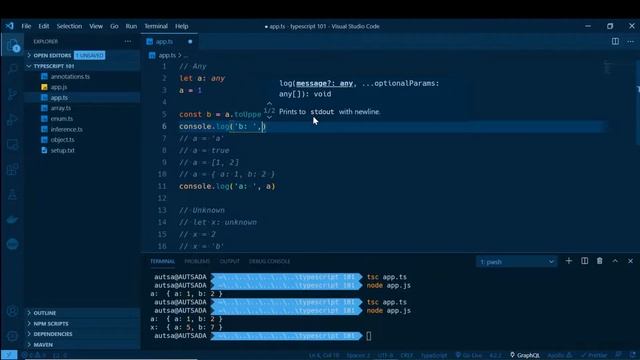Open the Explorer view in activity bar
This screenshot has width=640, height=360.
click(12, 45)
